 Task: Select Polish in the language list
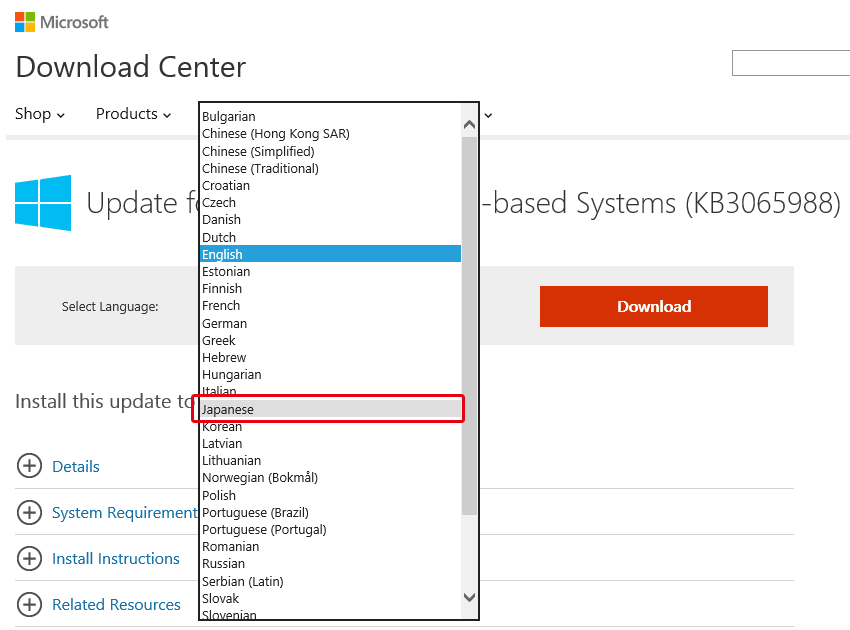click(331, 496)
